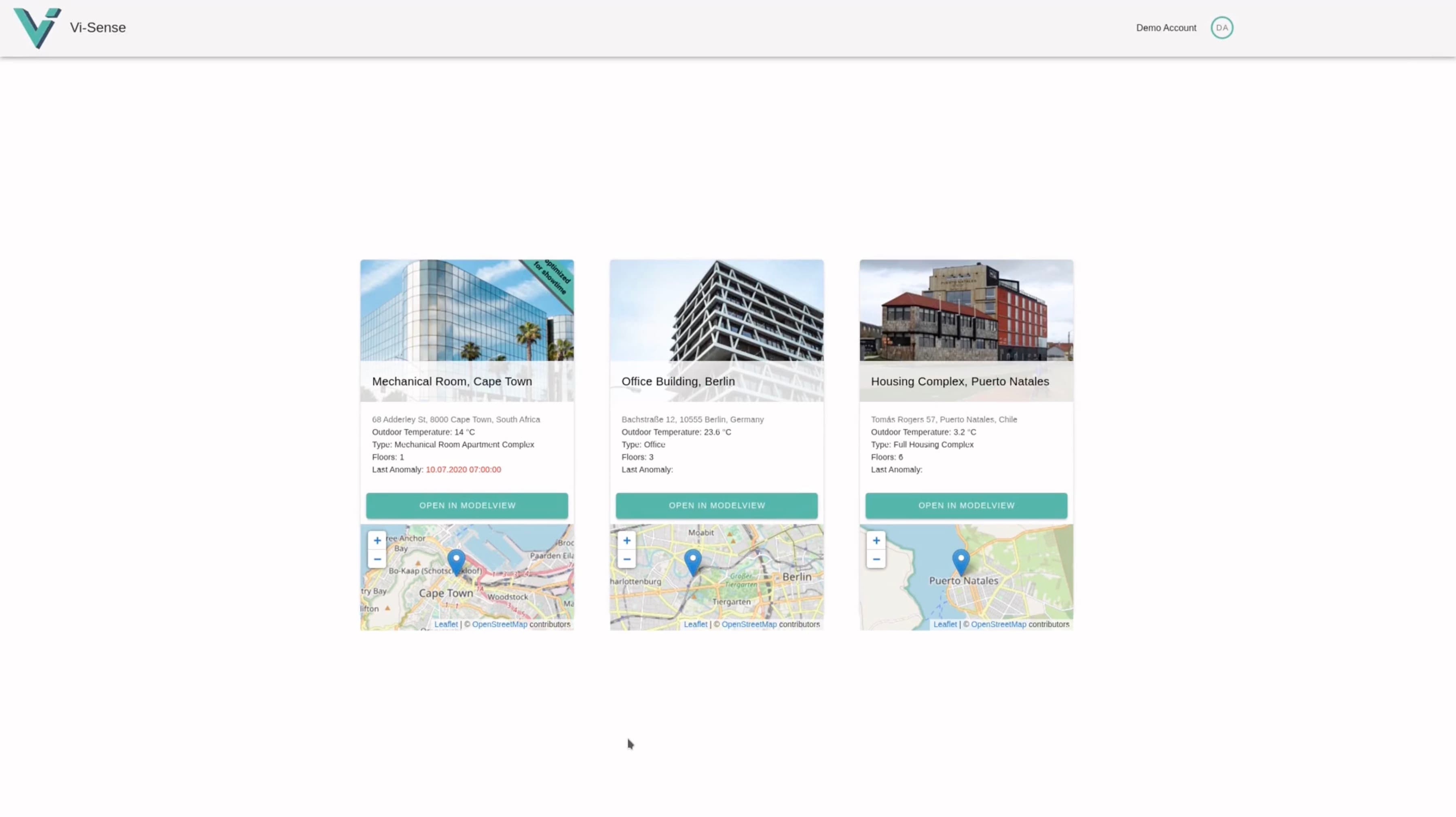Click the Demo Account name label

(1166, 28)
